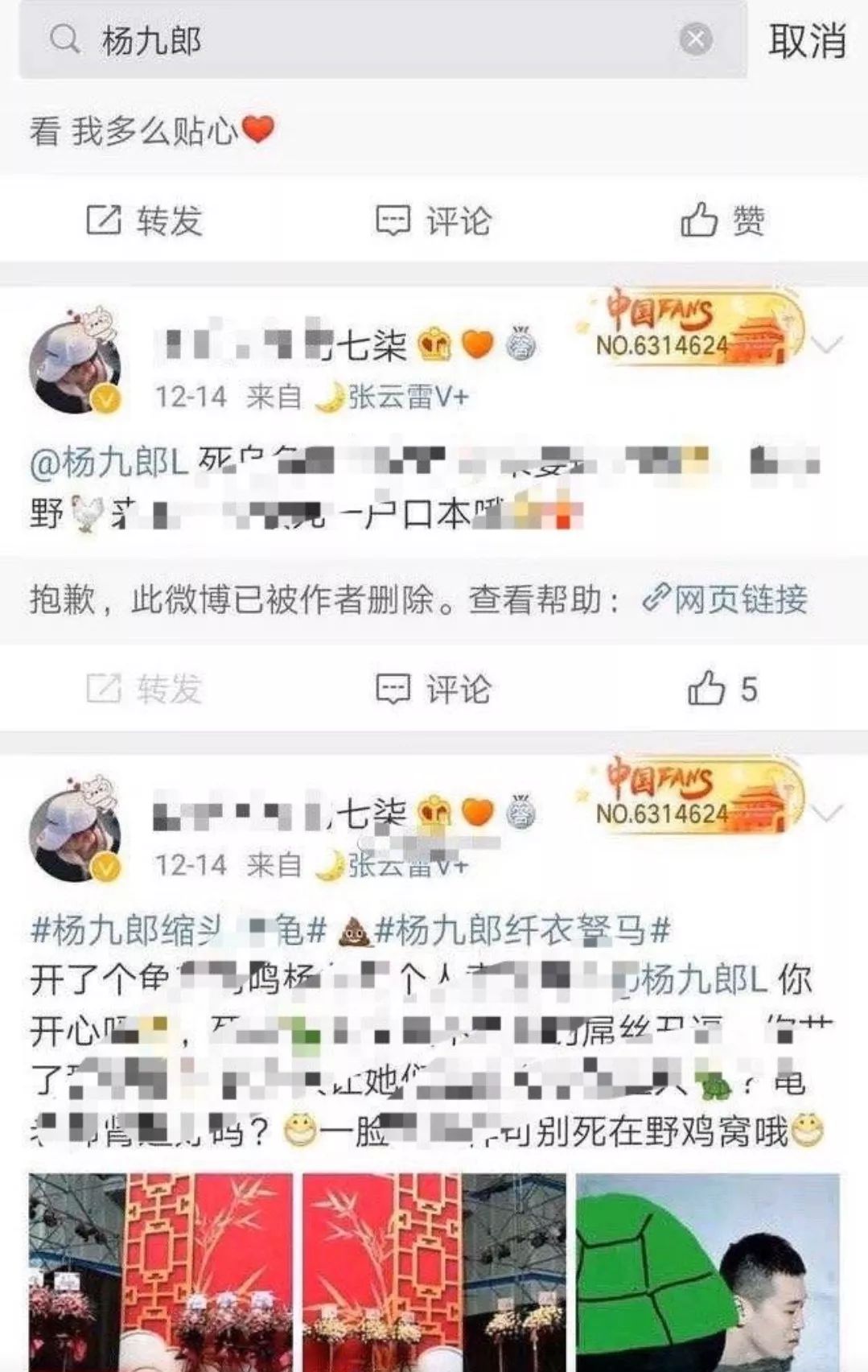Open the second post's user avatar

(75, 829)
